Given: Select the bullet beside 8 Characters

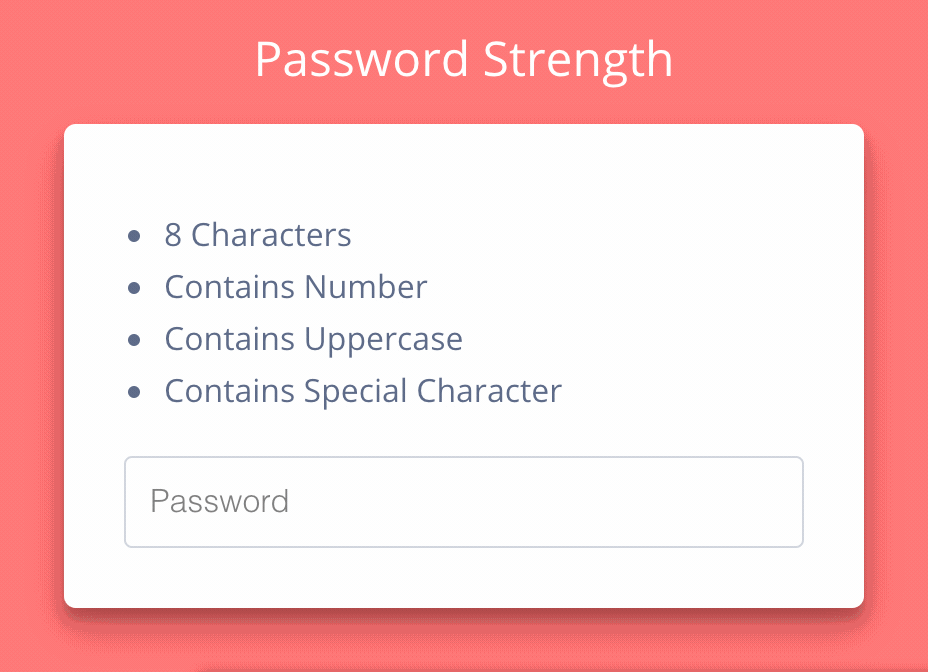Looking at the screenshot, I should 134,236.
